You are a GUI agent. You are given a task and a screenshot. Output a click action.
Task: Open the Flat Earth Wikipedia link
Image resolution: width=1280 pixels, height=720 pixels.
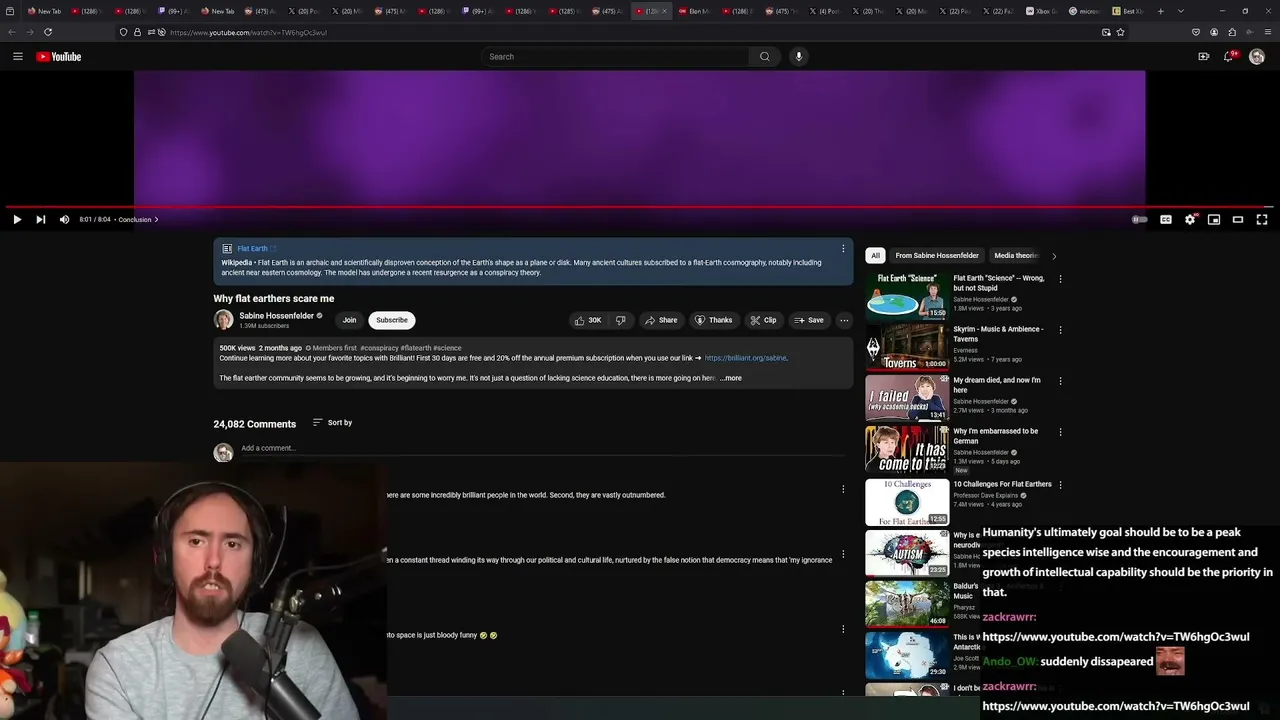[x=252, y=249]
